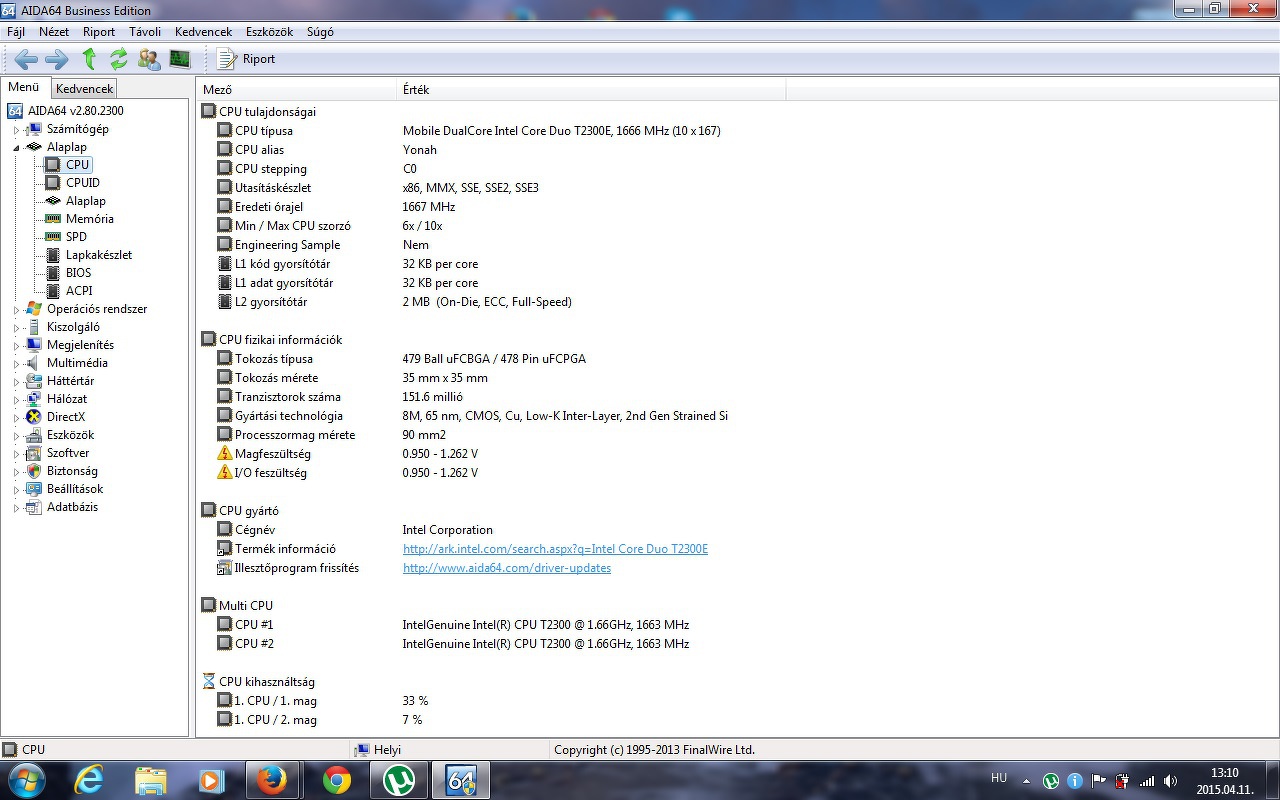Click the I/O feszültség warning icon
Image resolution: width=1280 pixels, height=800 pixels.
225,473
